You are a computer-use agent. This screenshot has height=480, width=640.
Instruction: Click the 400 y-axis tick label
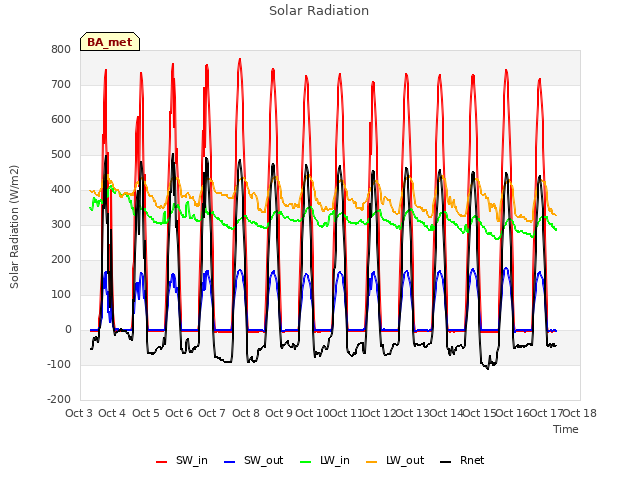(61, 189)
